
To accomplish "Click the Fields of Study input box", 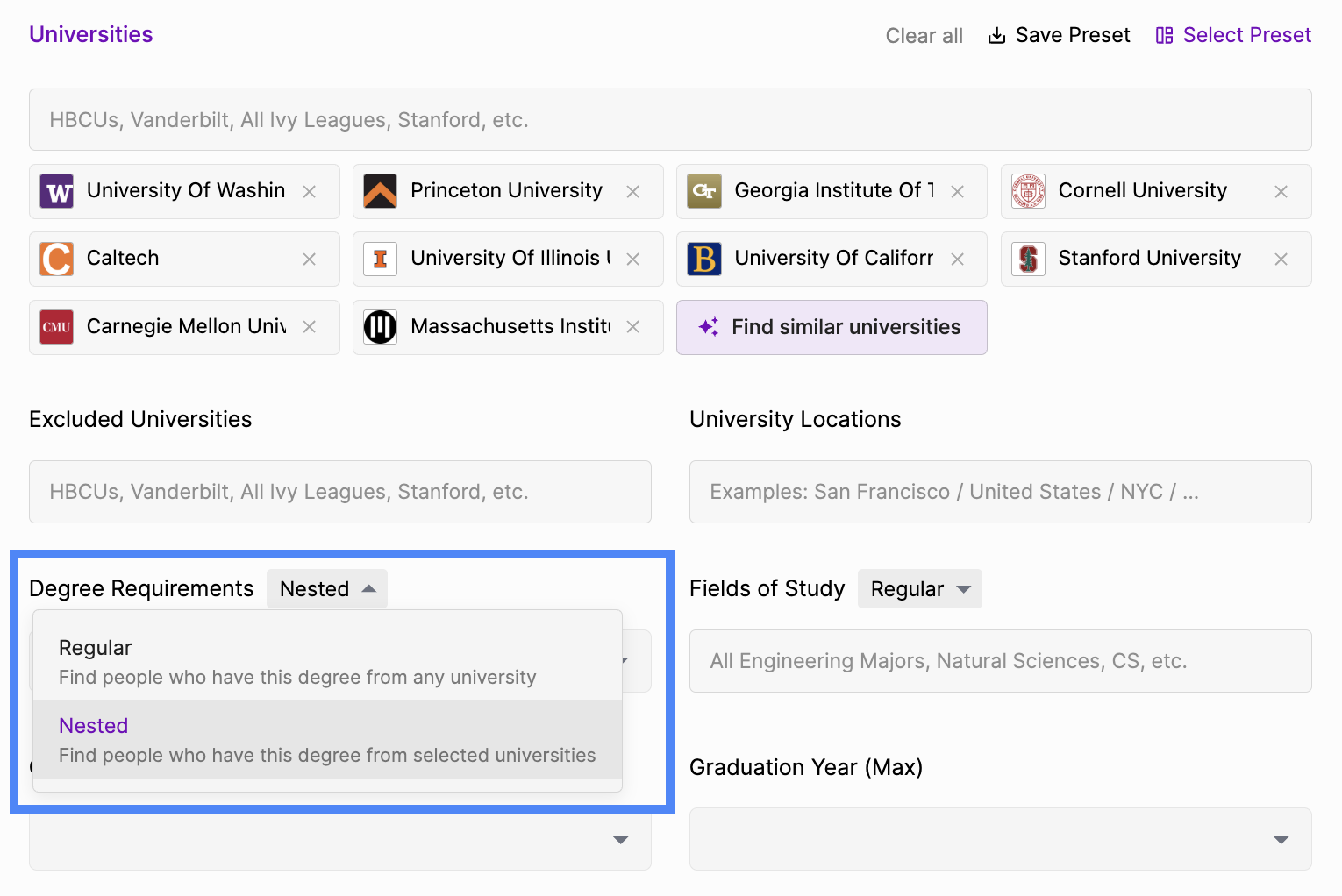I will (1001, 661).
